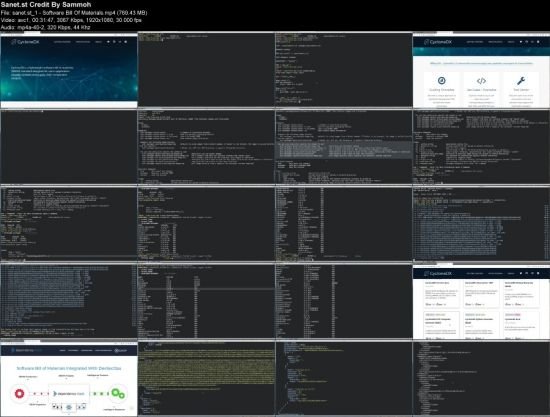Screen dimensions: 550x417
Task: Open the CycloneDX hero banner thumbnail
Action: pyautogui.click(x=69, y=70)
